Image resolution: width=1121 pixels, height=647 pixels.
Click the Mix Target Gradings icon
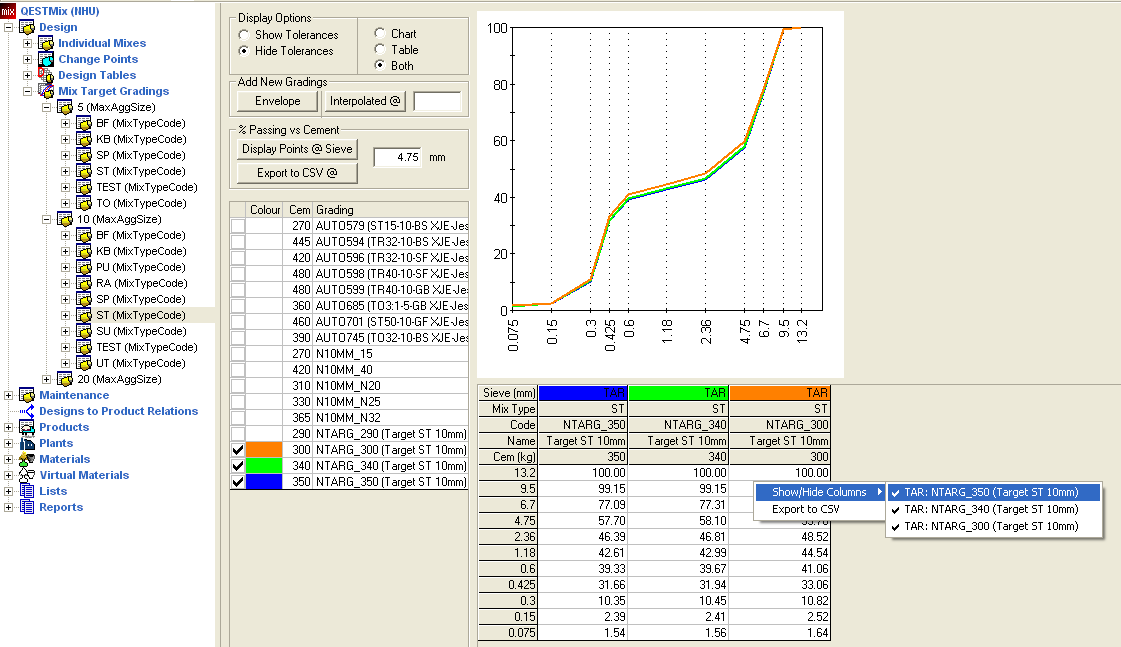point(46,91)
